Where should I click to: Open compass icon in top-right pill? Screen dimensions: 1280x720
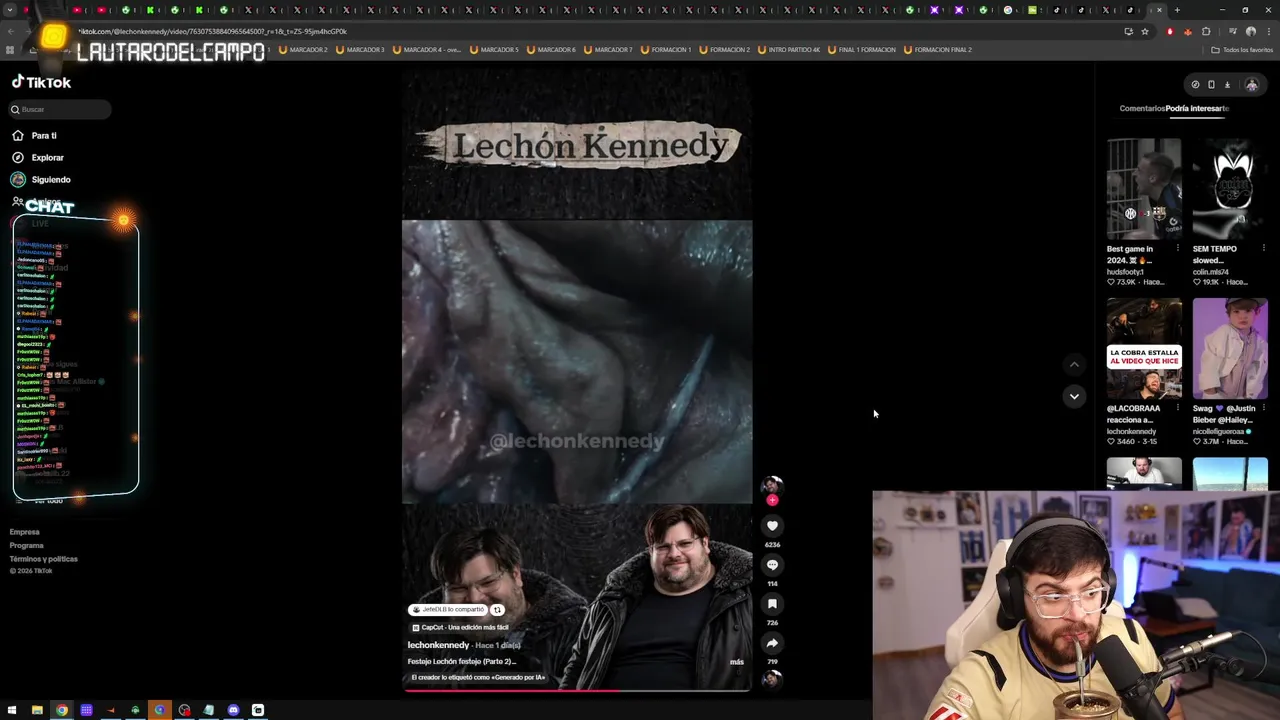click(1195, 85)
